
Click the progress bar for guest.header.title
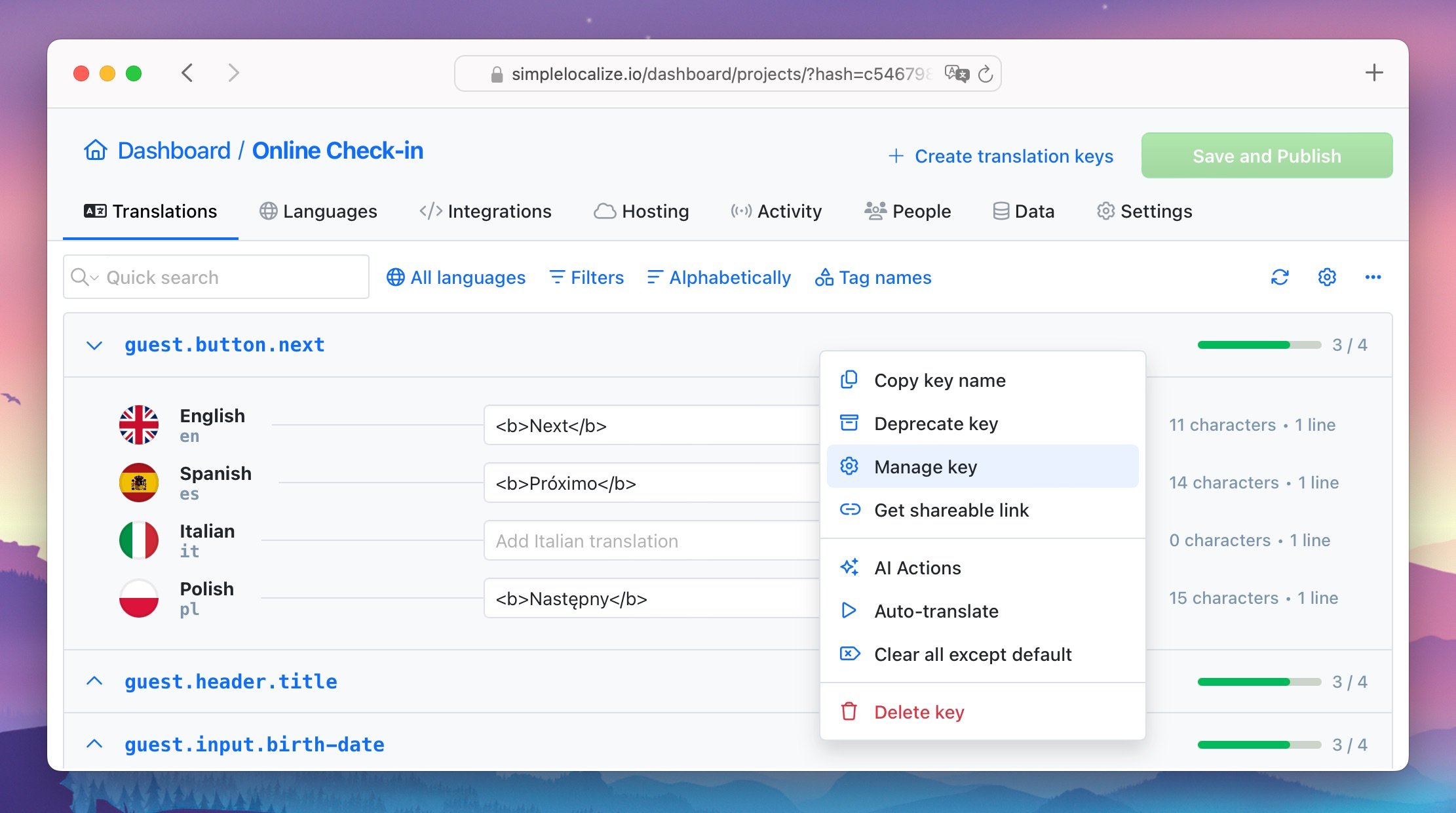(1257, 681)
